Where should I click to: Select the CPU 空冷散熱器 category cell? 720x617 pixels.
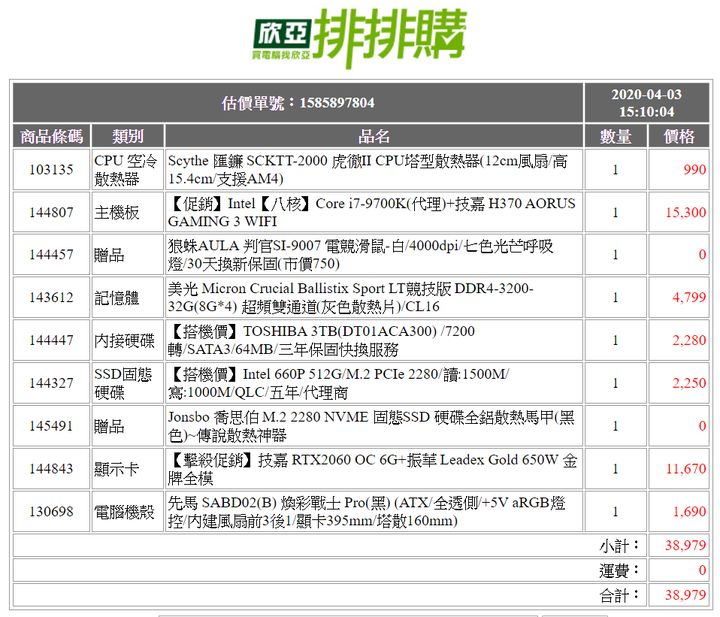coord(126,169)
